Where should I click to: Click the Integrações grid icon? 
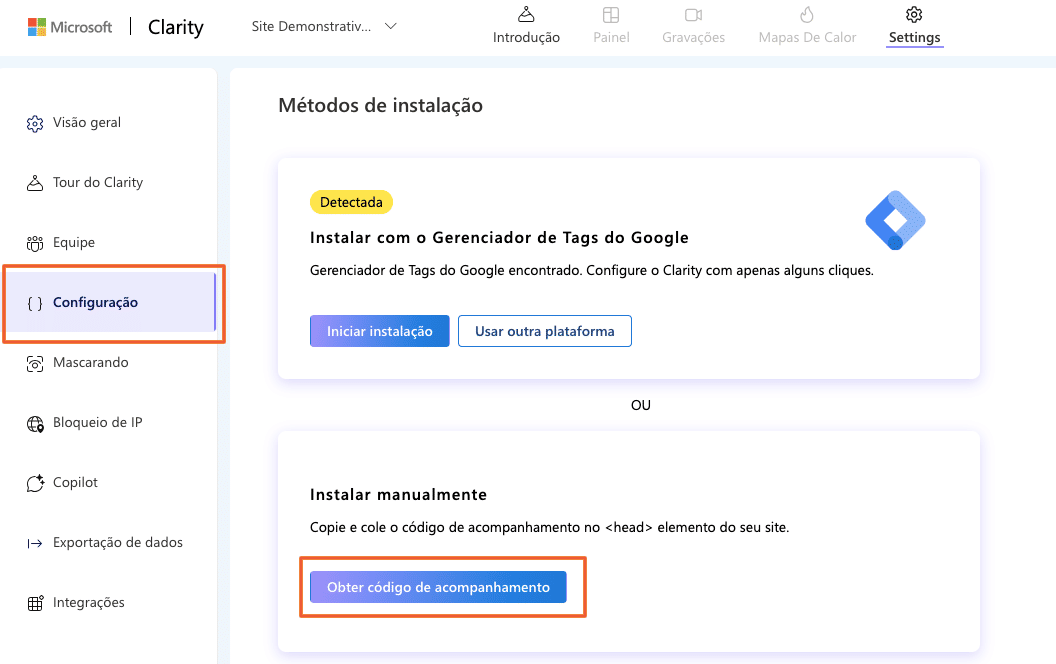click(x=35, y=603)
